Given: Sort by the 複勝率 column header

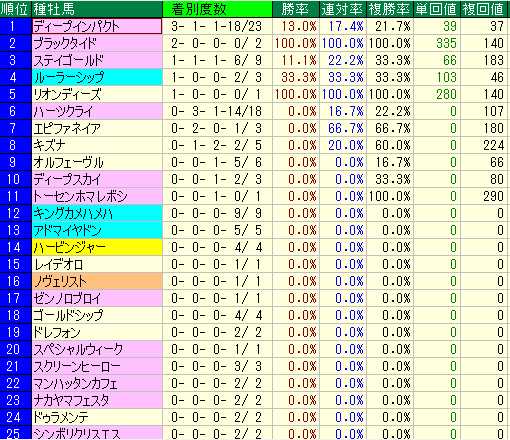Looking at the screenshot, I should point(389,9).
